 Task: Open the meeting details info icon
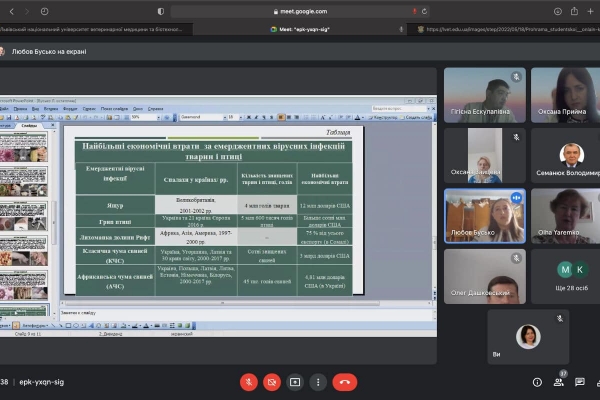[x=537, y=382]
